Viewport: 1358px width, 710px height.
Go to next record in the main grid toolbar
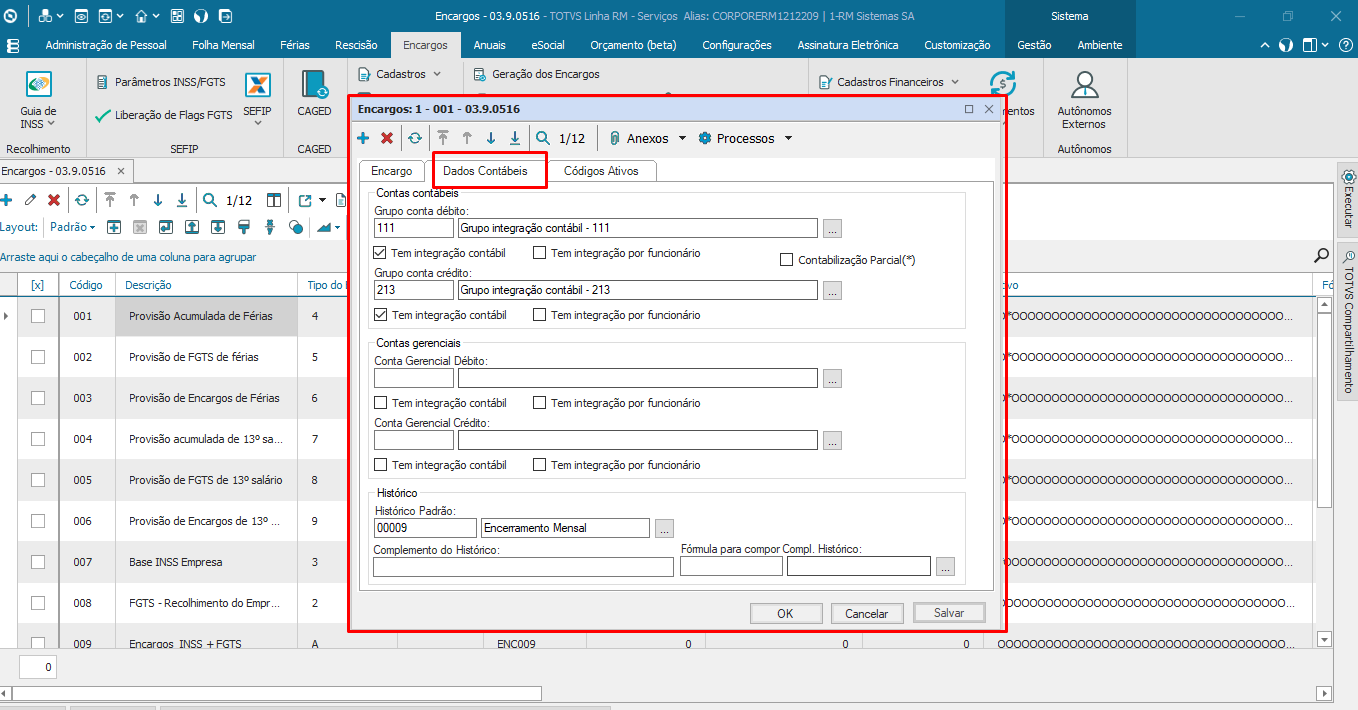click(x=158, y=200)
